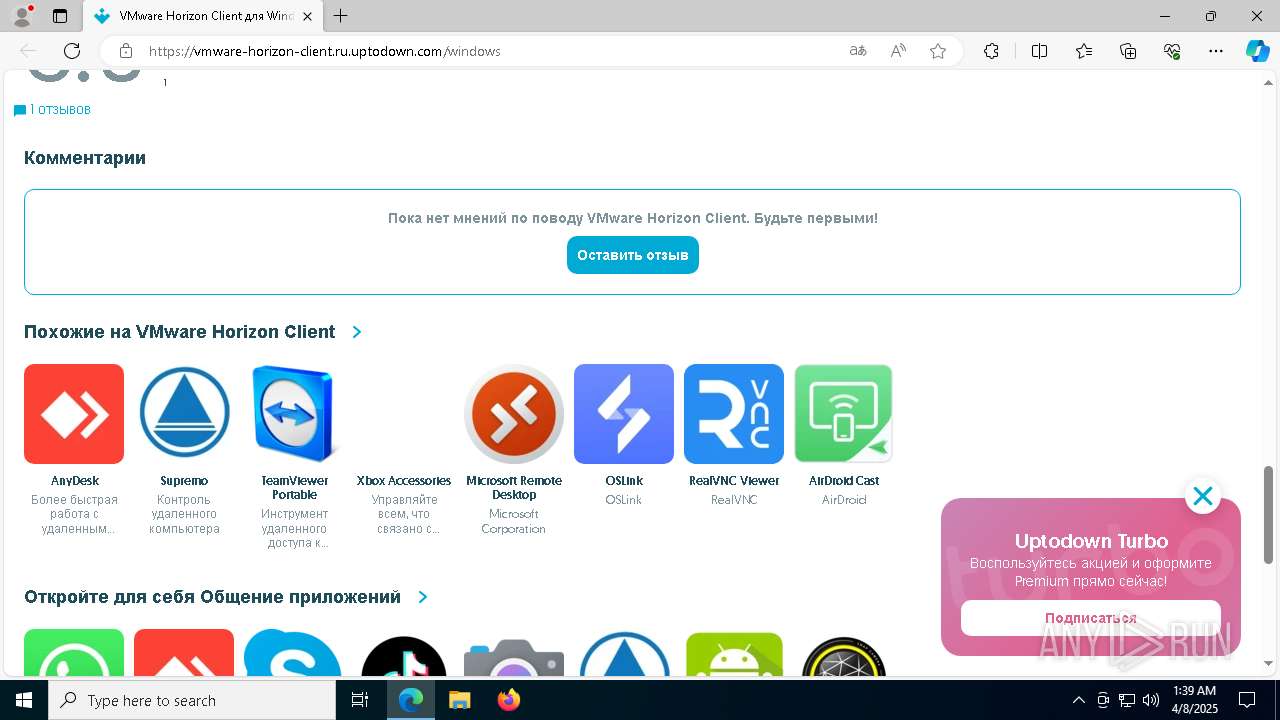Click the Оставить отзыв button
1280x720 pixels.
coord(633,255)
